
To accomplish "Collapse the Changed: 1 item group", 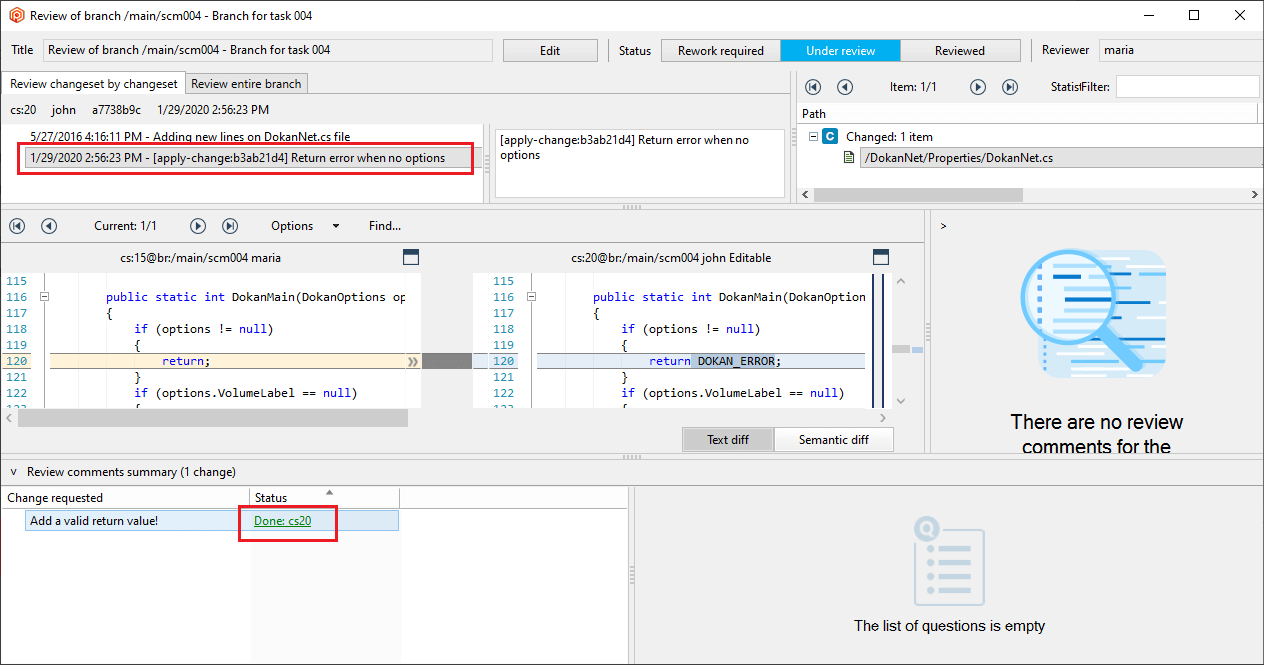I will click(813, 136).
